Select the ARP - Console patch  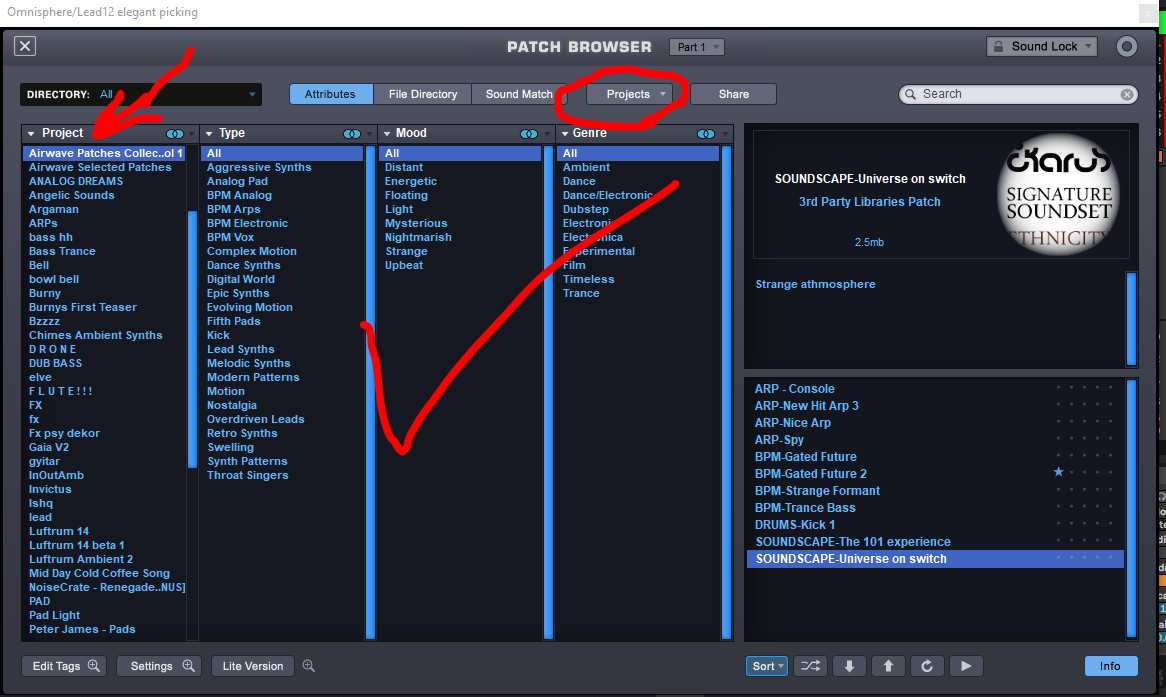(795, 389)
